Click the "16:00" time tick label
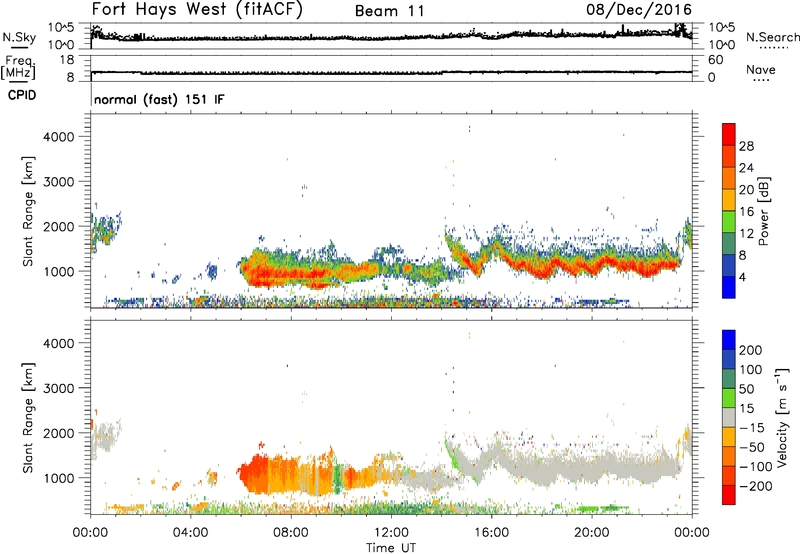 click(x=491, y=533)
